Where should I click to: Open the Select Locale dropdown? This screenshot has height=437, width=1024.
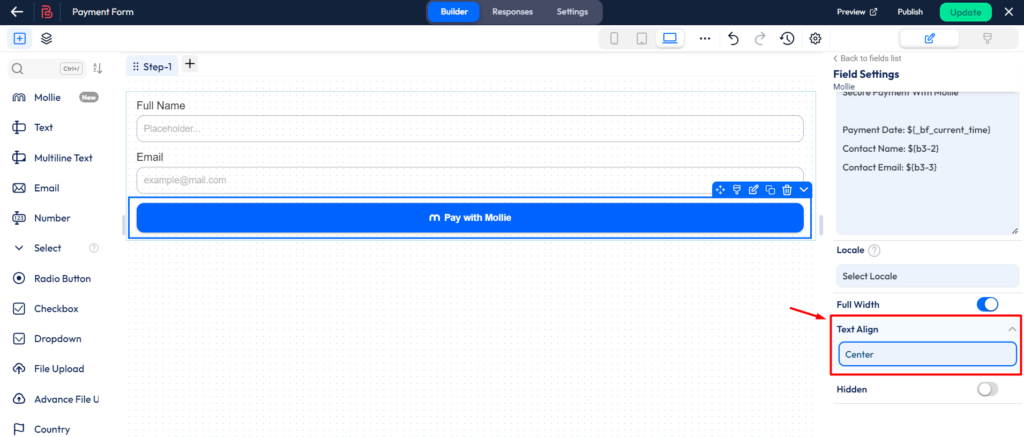927,276
